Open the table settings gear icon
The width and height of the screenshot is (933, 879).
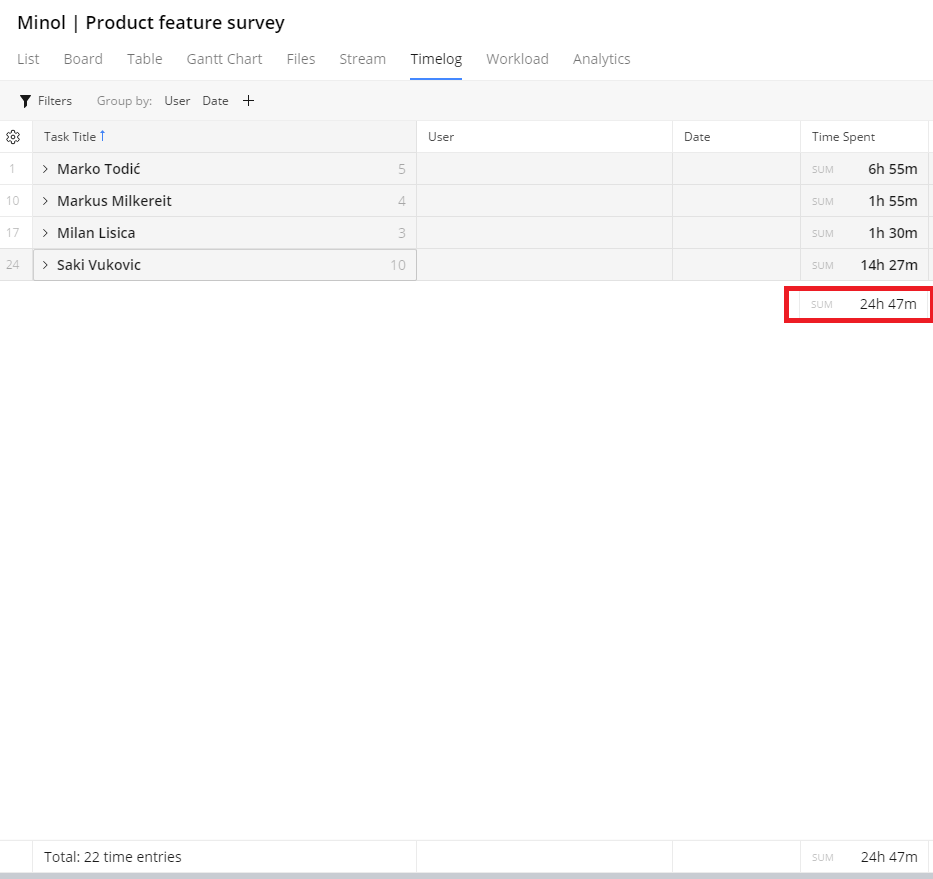click(13, 137)
